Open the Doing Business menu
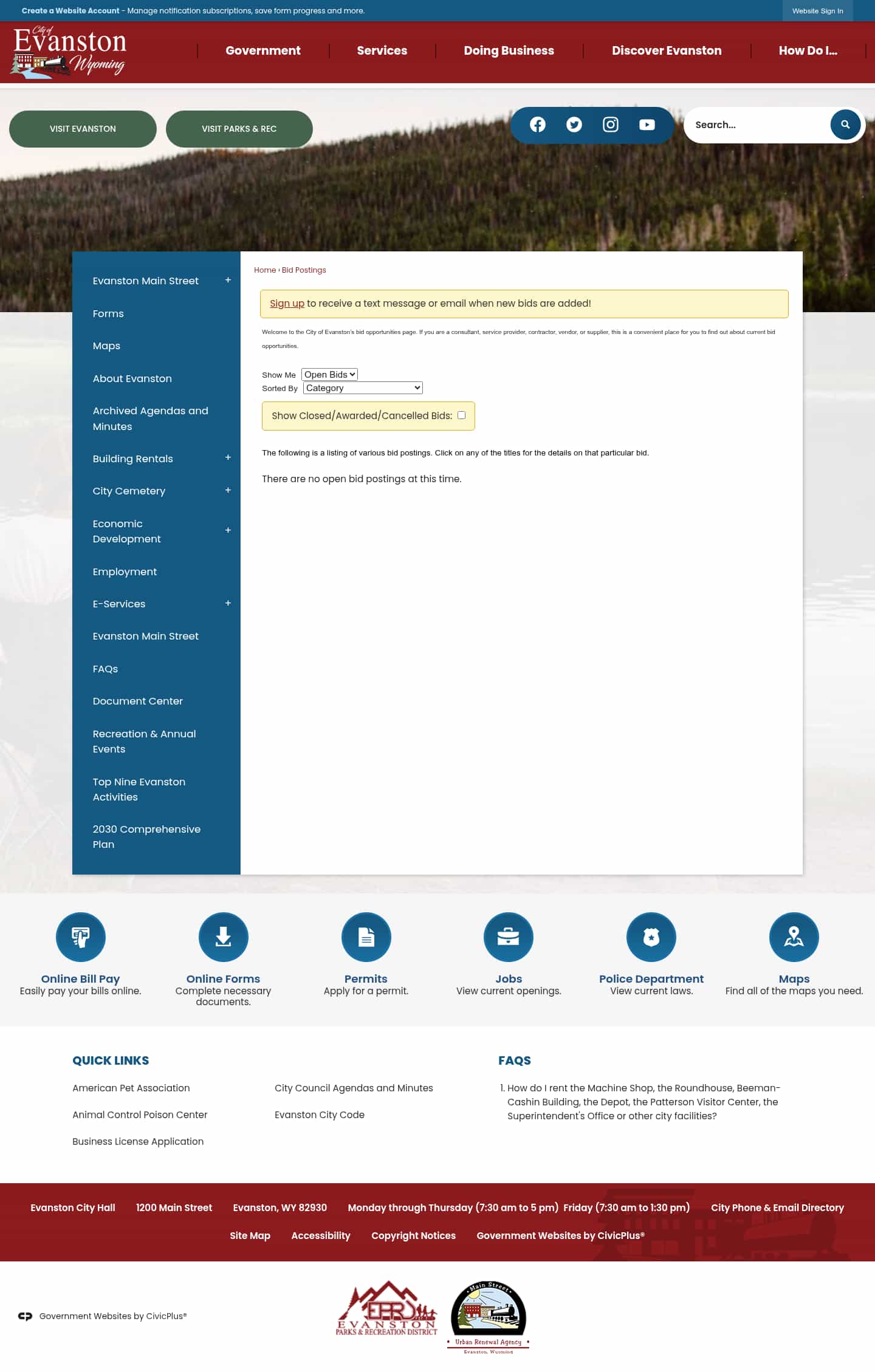This screenshot has height=1372, width=875. pyautogui.click(x=509, y=50)
